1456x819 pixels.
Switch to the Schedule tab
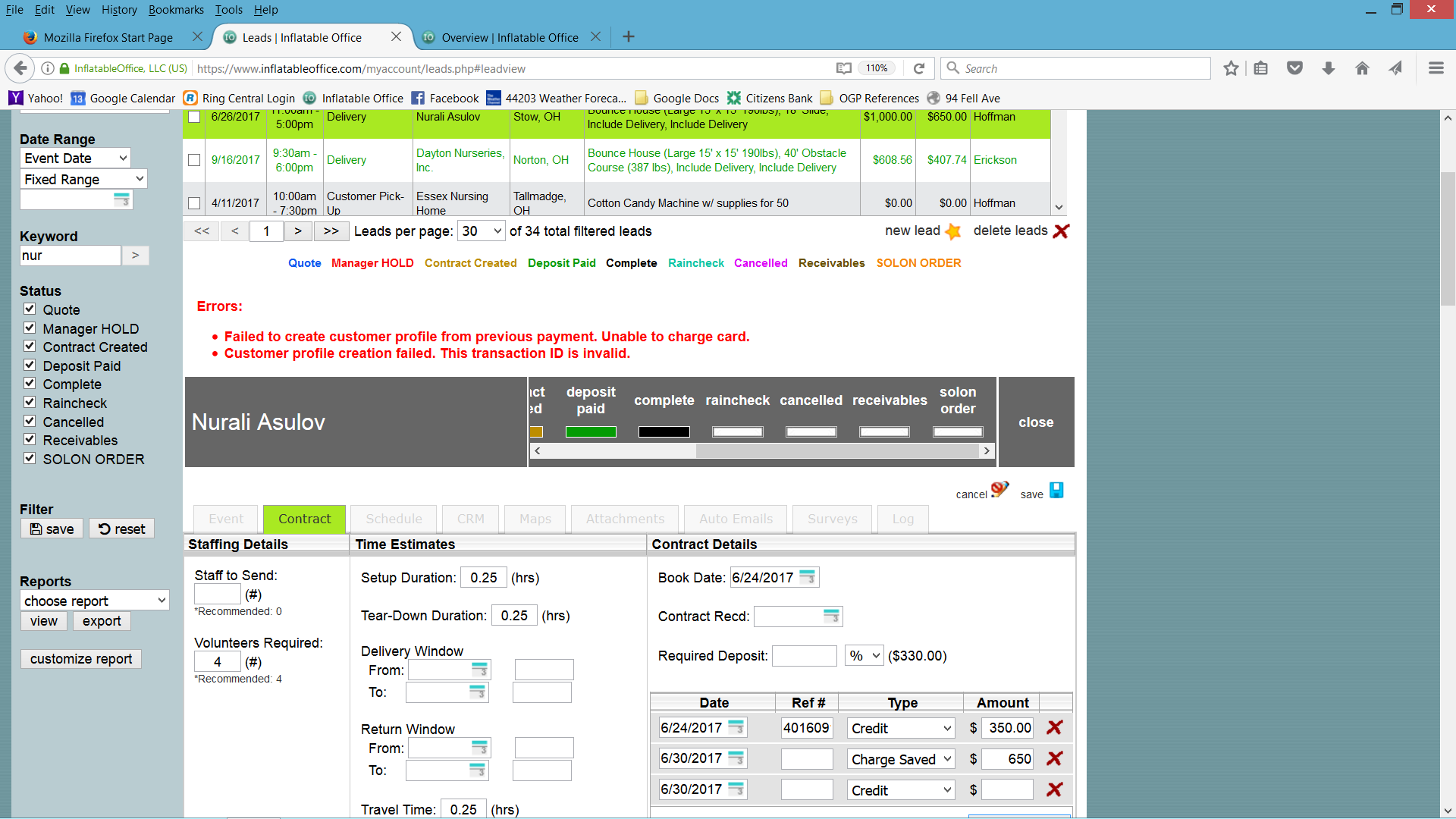tap(394, 519)
